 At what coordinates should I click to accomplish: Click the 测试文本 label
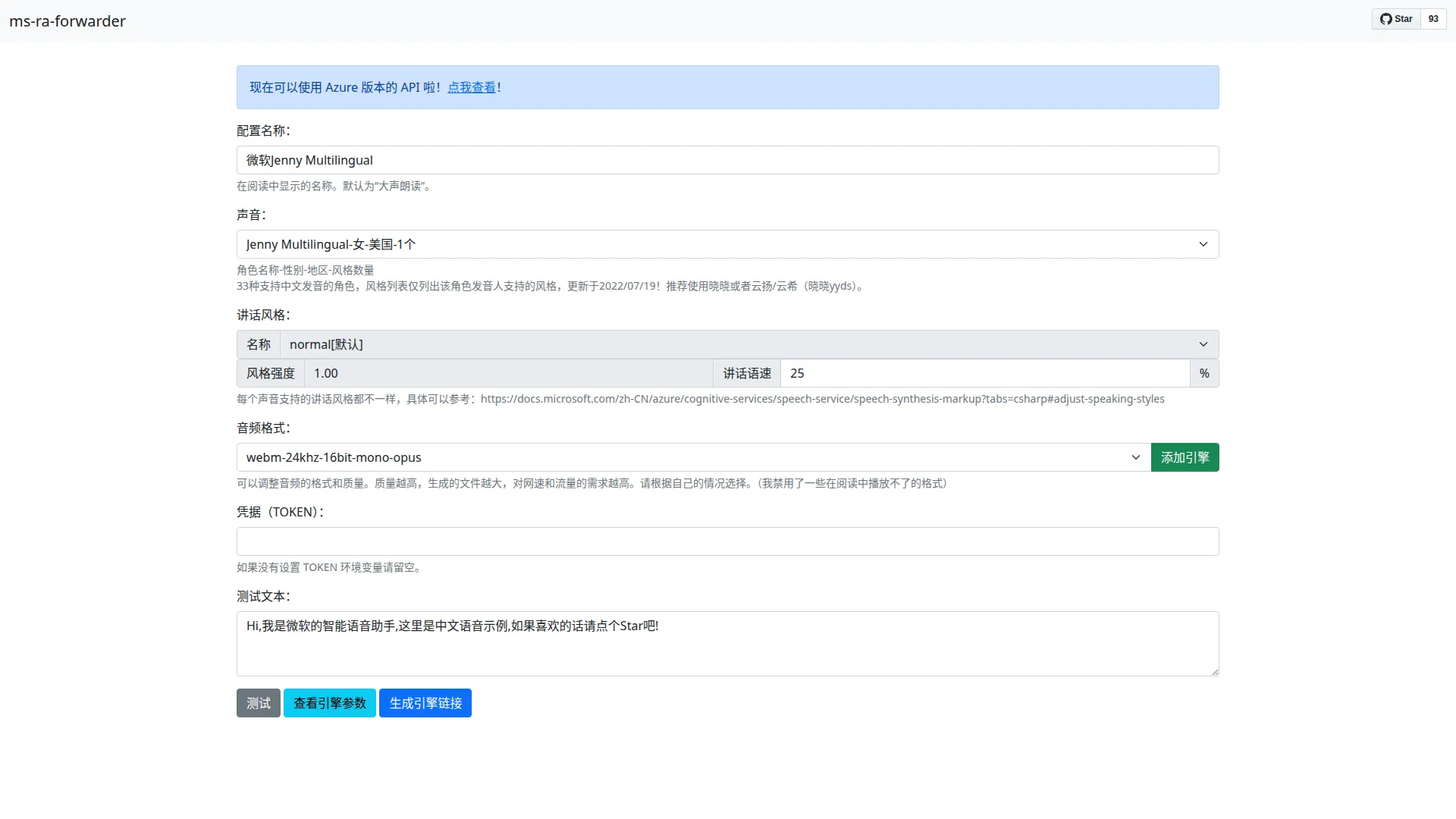click(263, 596)
